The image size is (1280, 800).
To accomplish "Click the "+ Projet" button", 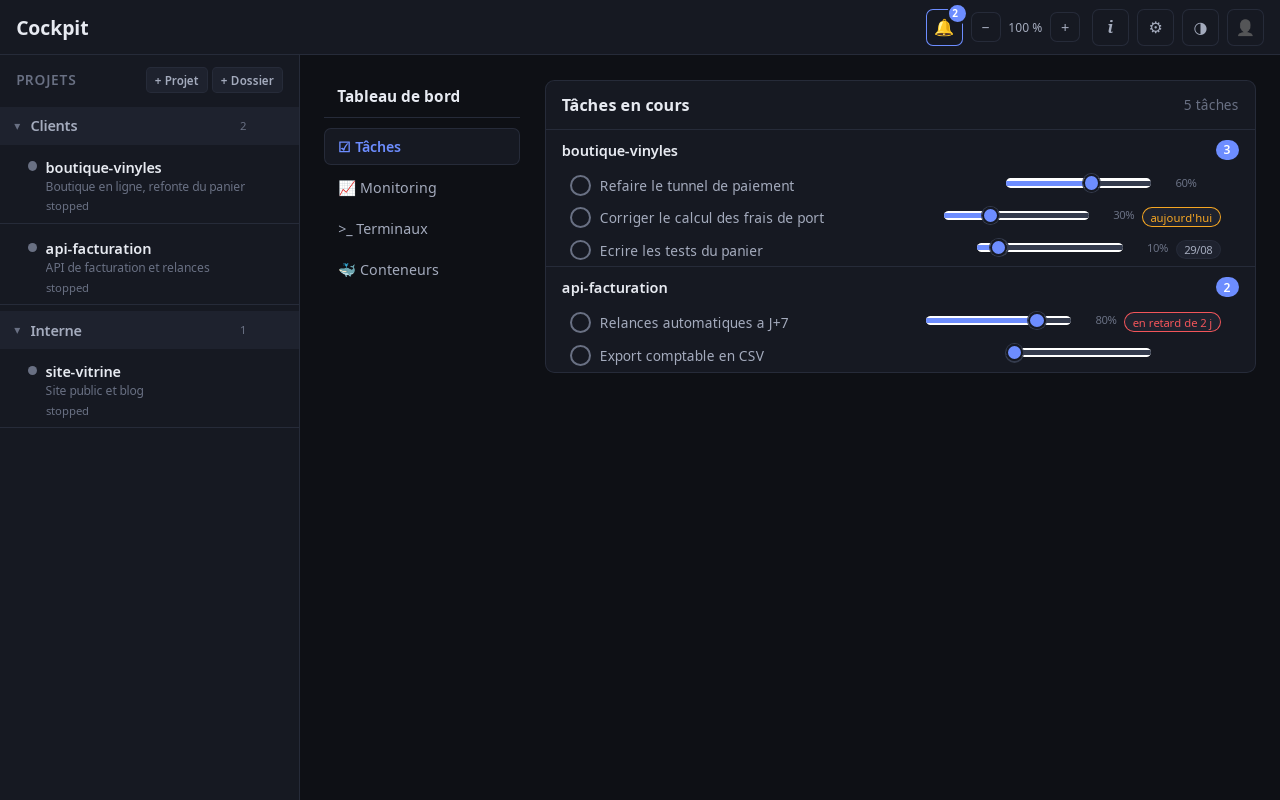I will (177, 80).
